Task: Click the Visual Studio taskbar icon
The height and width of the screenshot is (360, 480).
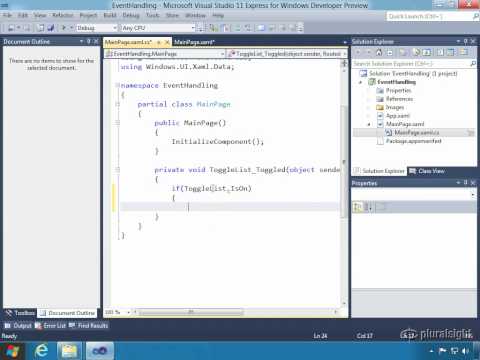Action: tap(100, 351)
